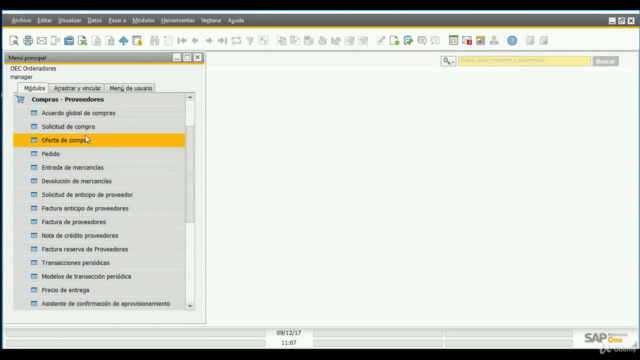Maximize the Menú principal panel
This screenshot has width=640, height=360.
187,58
